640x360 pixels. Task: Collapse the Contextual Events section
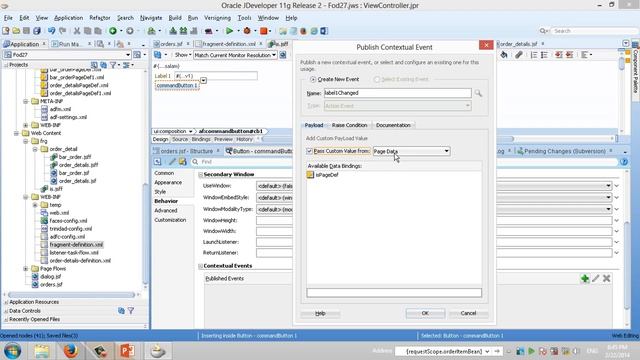pos(200,266)
